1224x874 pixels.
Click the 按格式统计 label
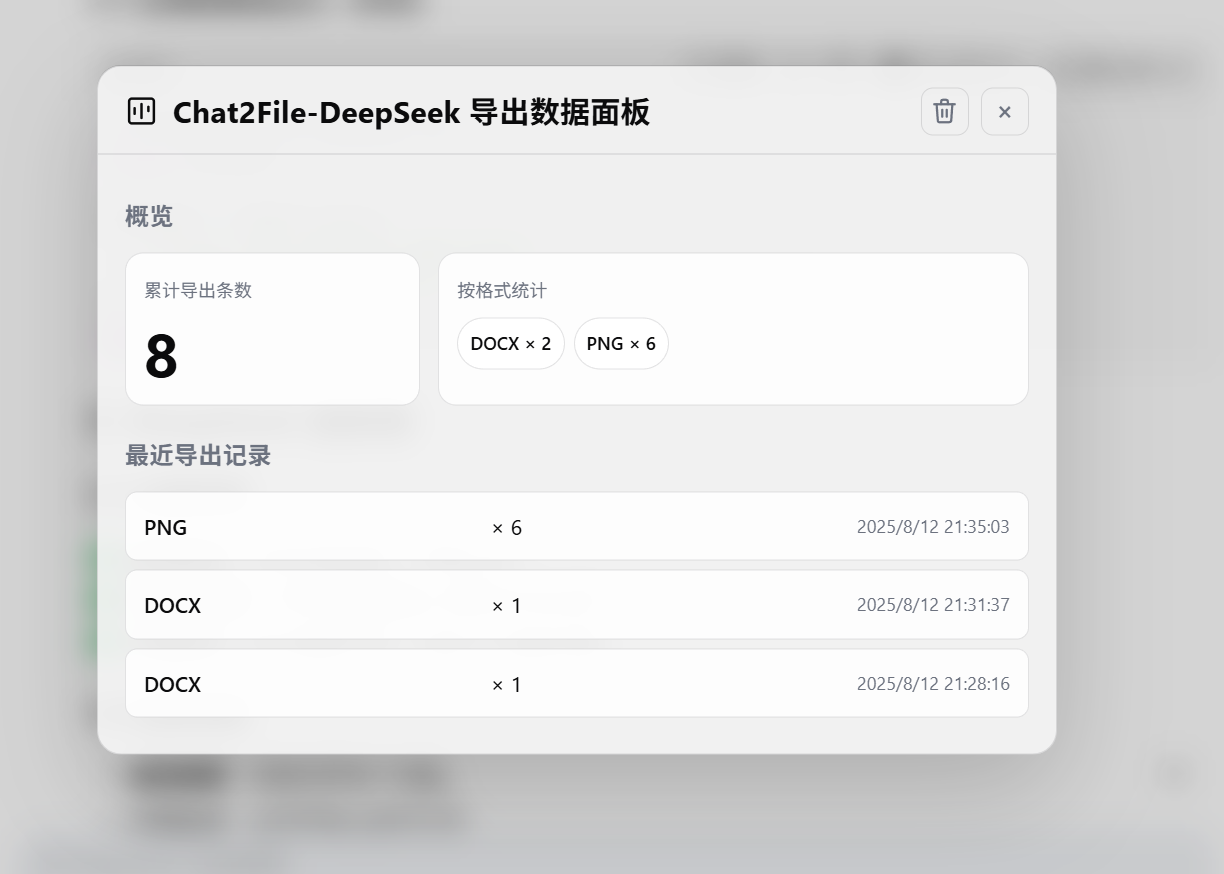point(502,290)
